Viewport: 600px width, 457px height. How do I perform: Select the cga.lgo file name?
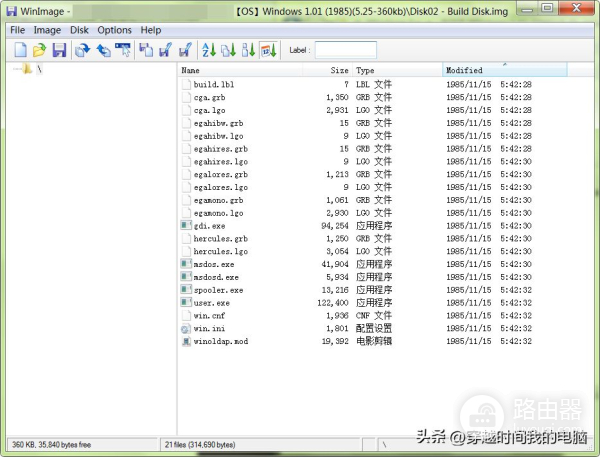click(209, 110)
